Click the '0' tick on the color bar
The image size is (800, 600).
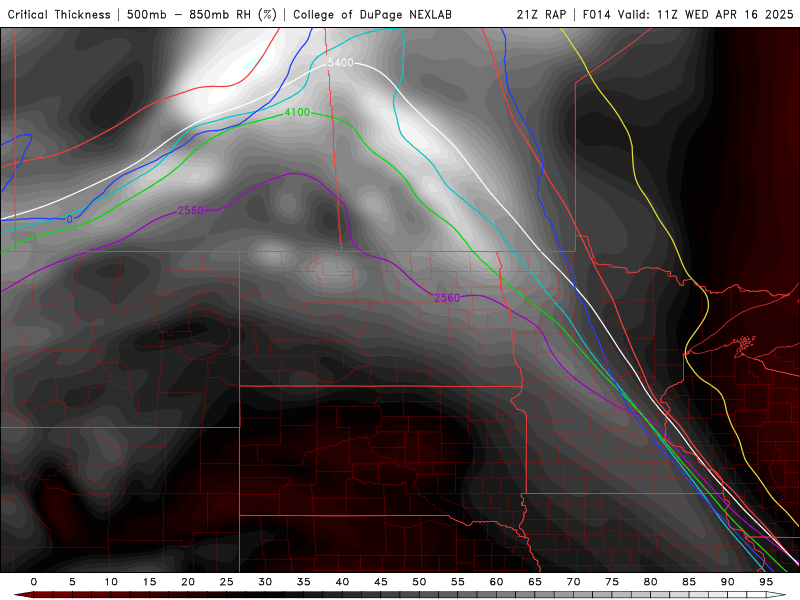click(x=34, y=582)
